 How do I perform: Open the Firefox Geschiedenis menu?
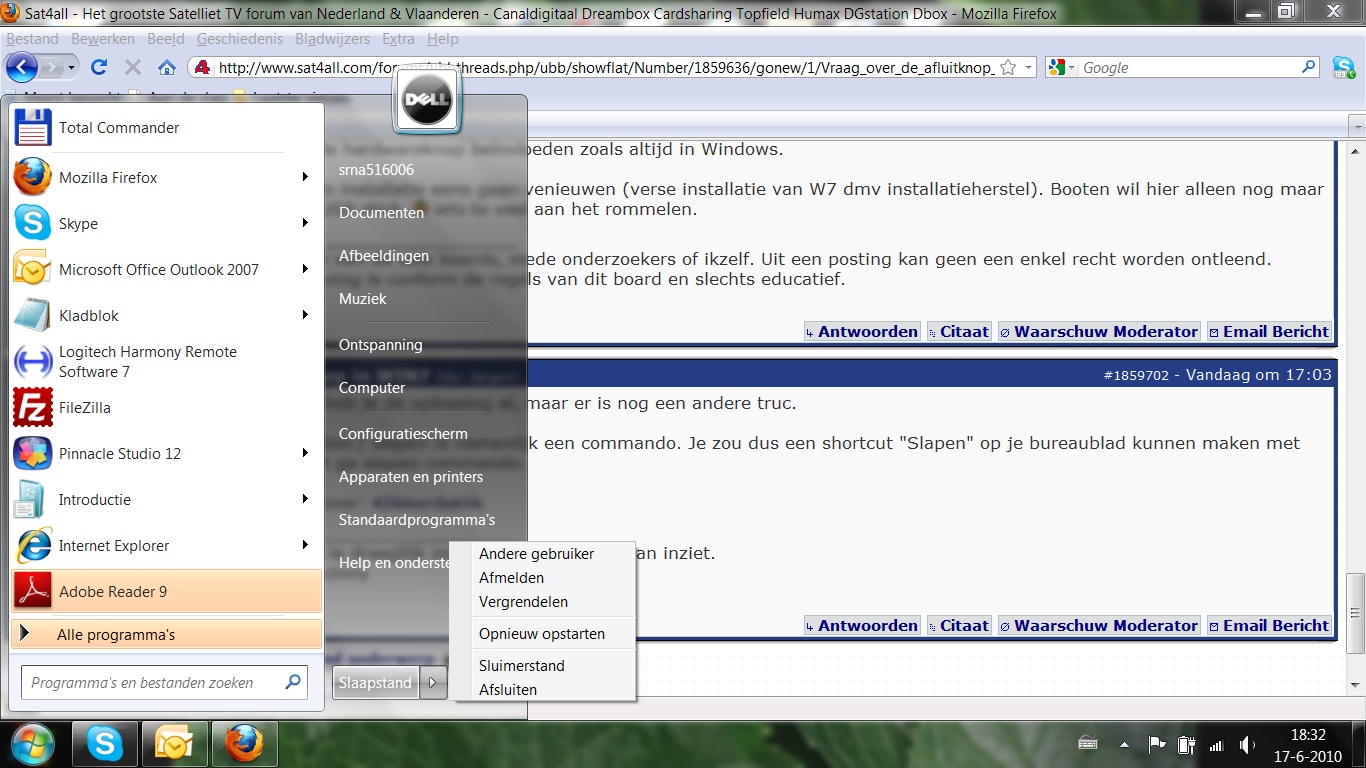tap(240, 39)
